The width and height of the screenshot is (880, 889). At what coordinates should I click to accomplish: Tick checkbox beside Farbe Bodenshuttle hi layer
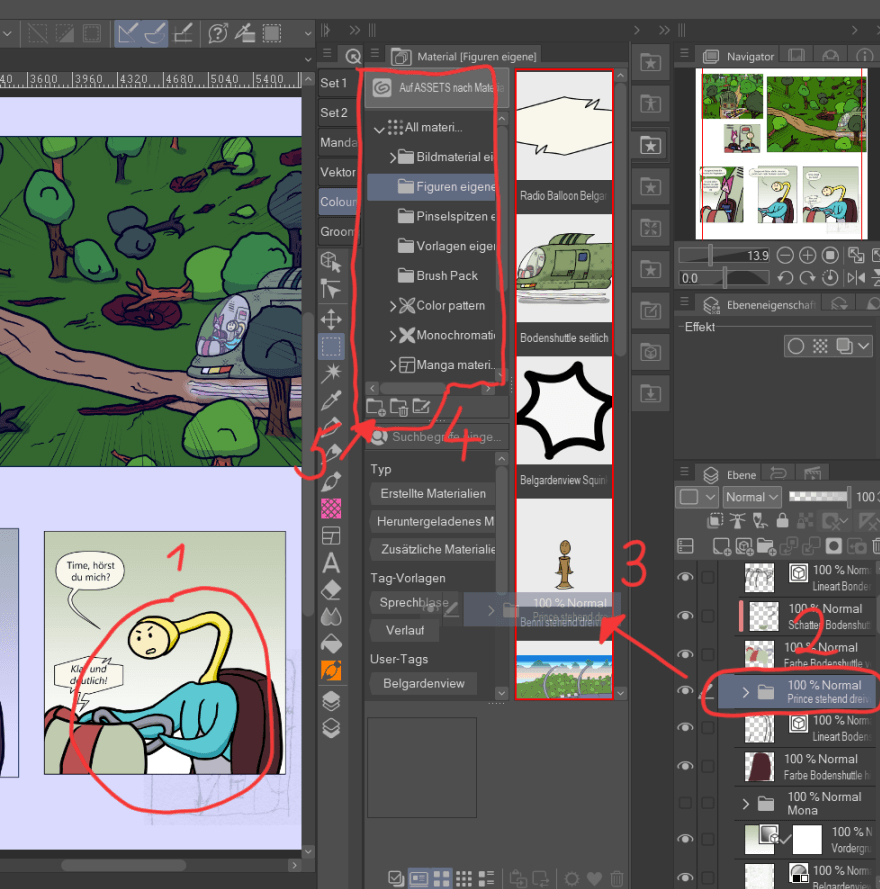click(x=708, y=766)
